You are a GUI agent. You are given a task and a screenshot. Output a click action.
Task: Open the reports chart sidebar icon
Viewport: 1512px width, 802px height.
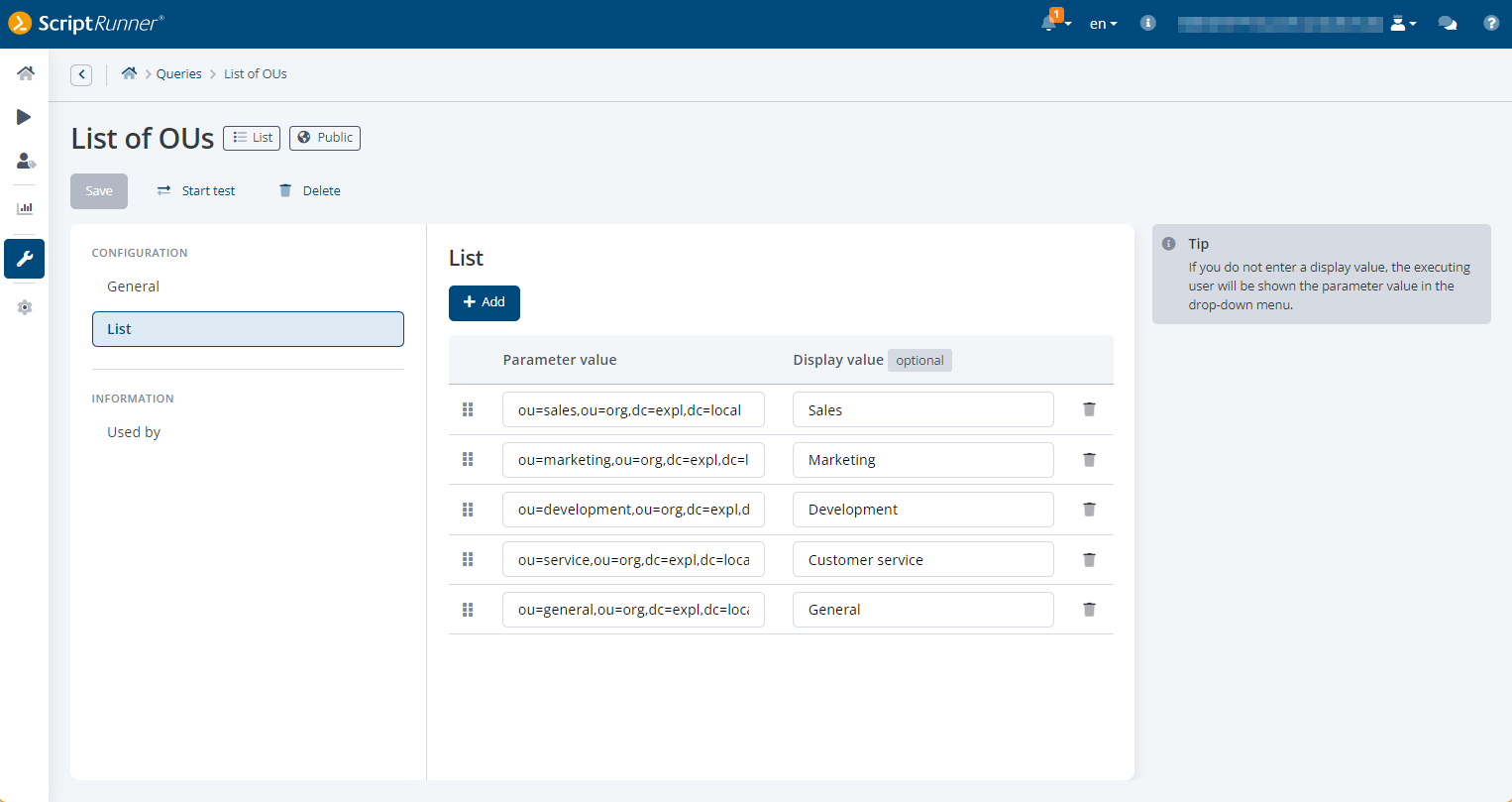pyautogui.click(x=25, y=208)
